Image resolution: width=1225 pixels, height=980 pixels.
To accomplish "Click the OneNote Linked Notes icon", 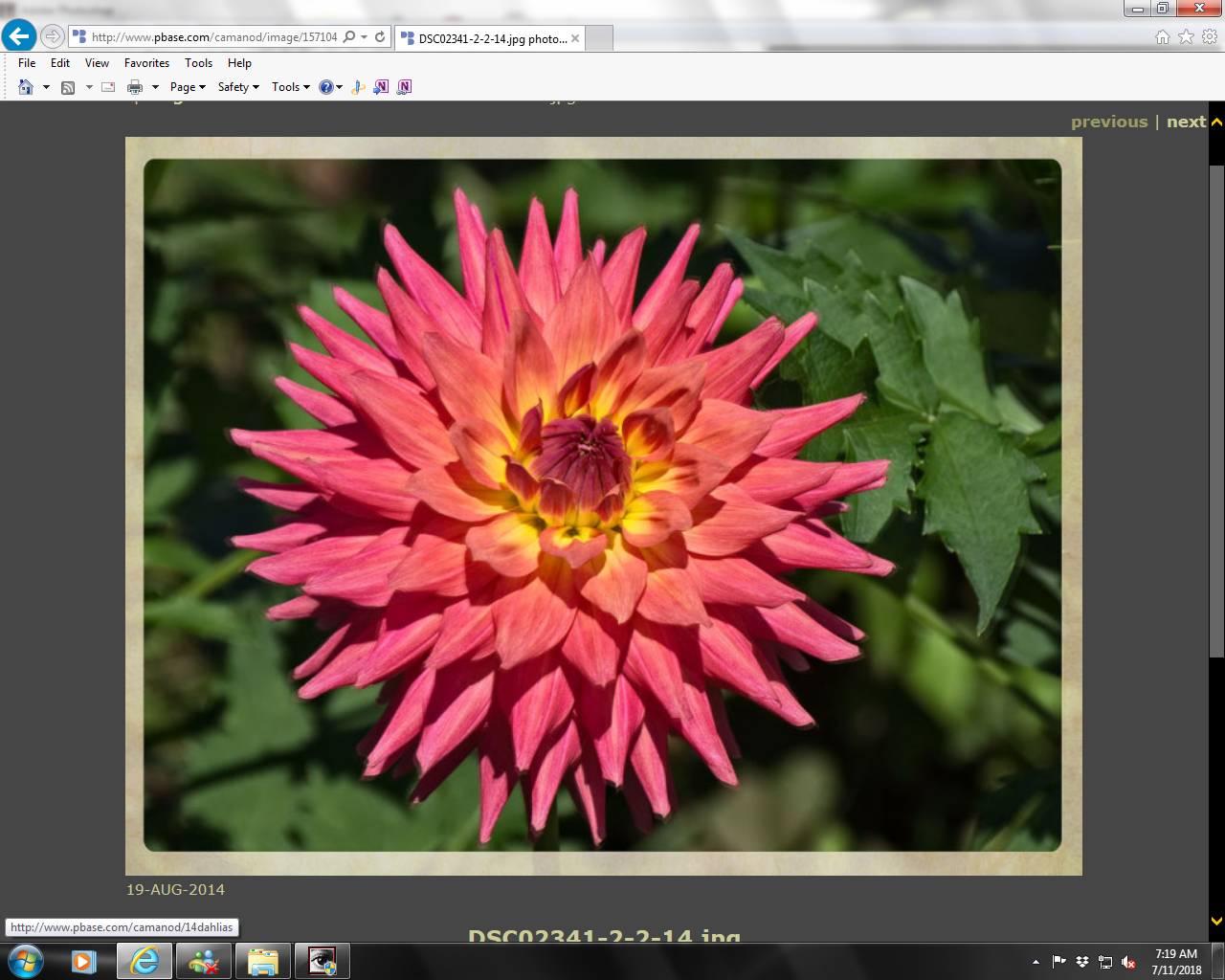I will pyautogui.click(x=404, y=87).
